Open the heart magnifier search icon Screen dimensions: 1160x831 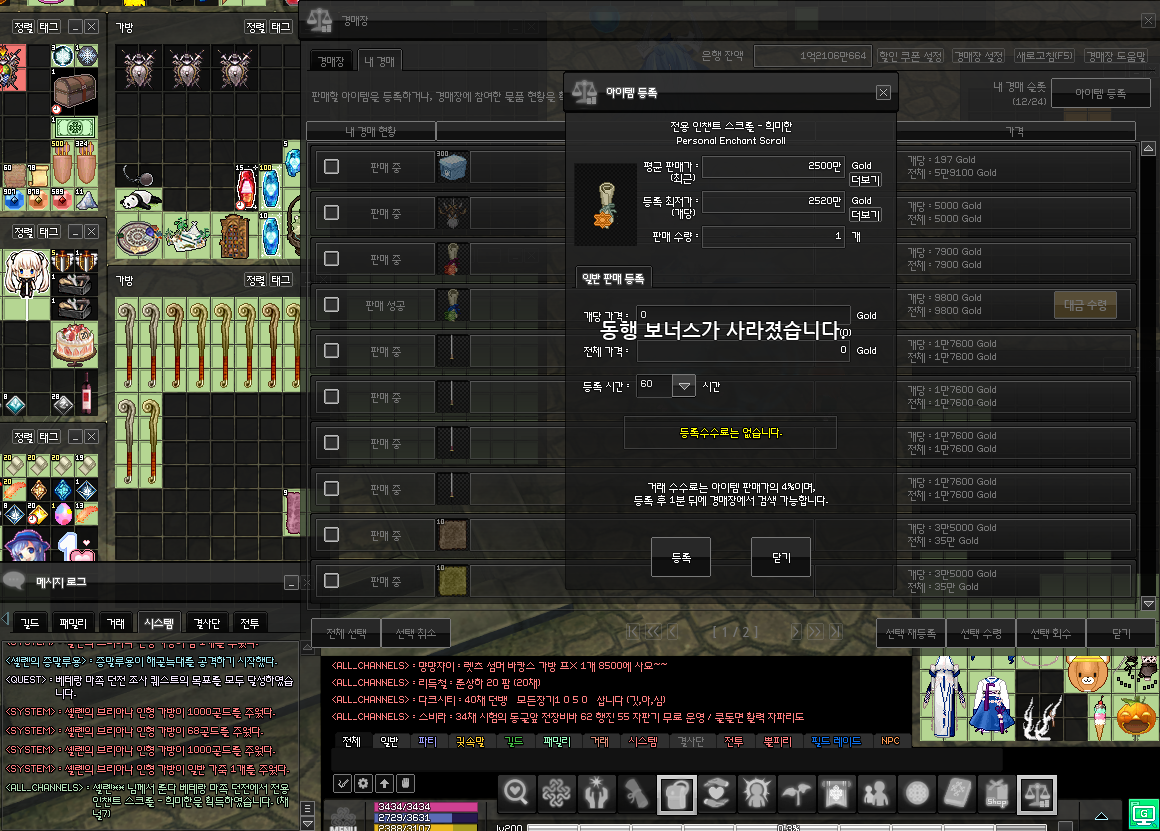[x=516, y=794]
